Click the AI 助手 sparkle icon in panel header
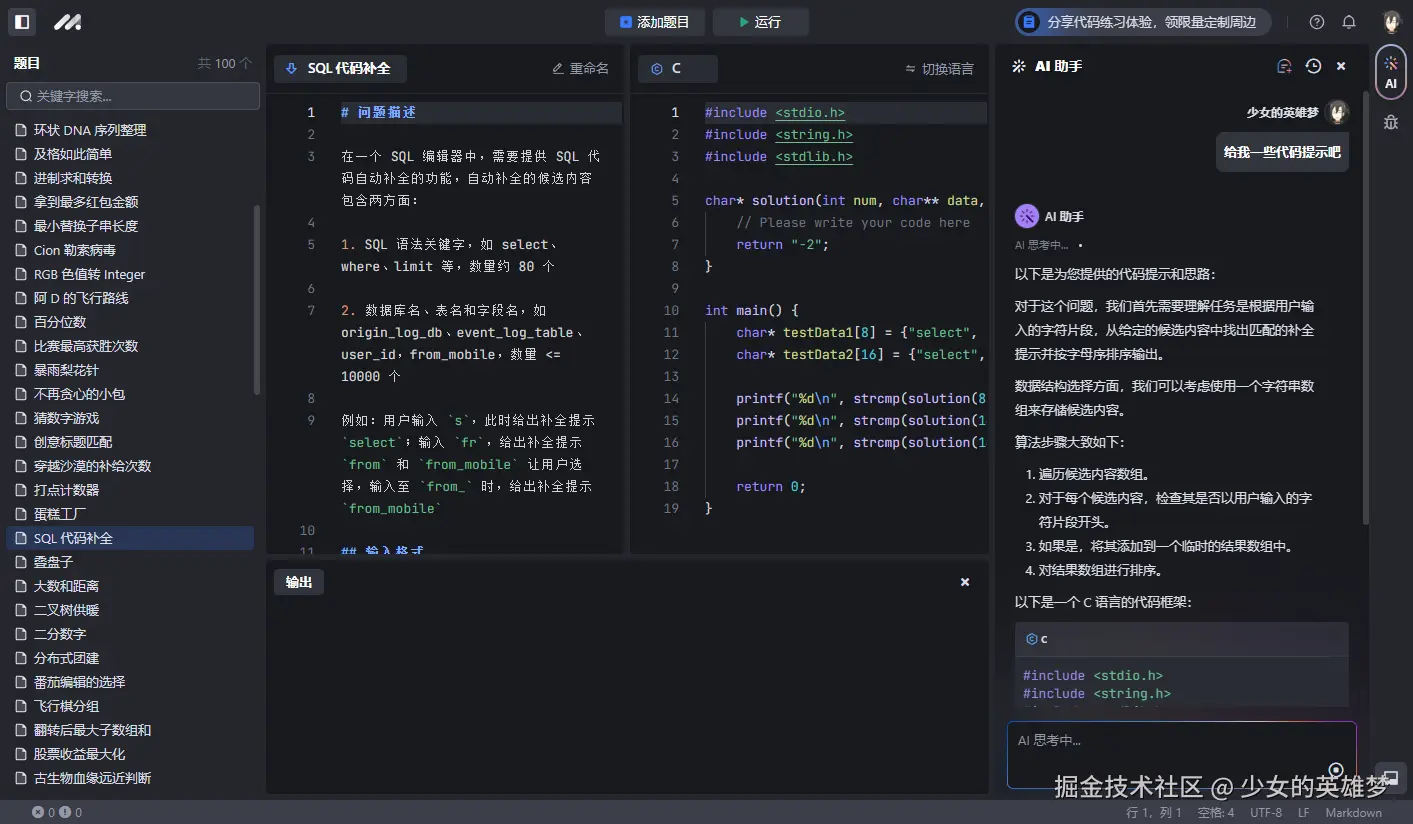 1019,66
